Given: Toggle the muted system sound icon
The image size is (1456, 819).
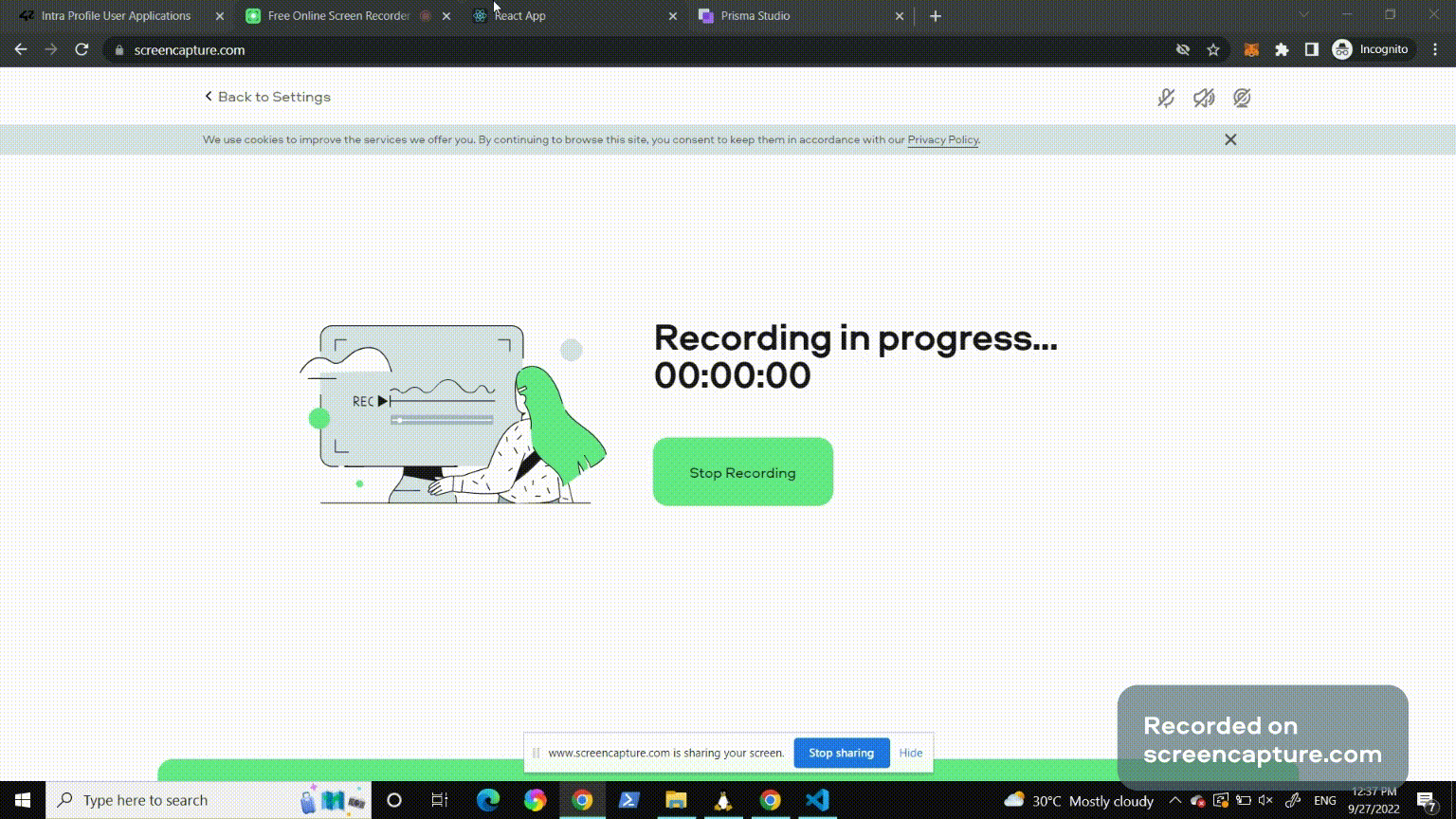Looking at the screenshot, I should point(1204,98).
